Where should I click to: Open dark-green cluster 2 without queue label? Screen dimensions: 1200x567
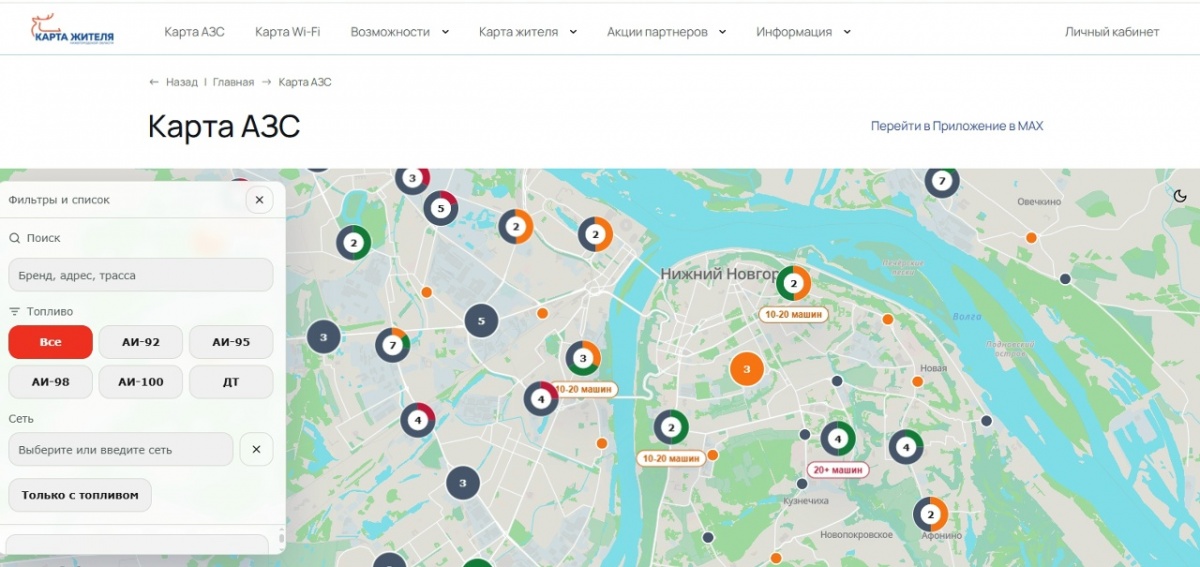pyautogui.click(x=353, y=242)
